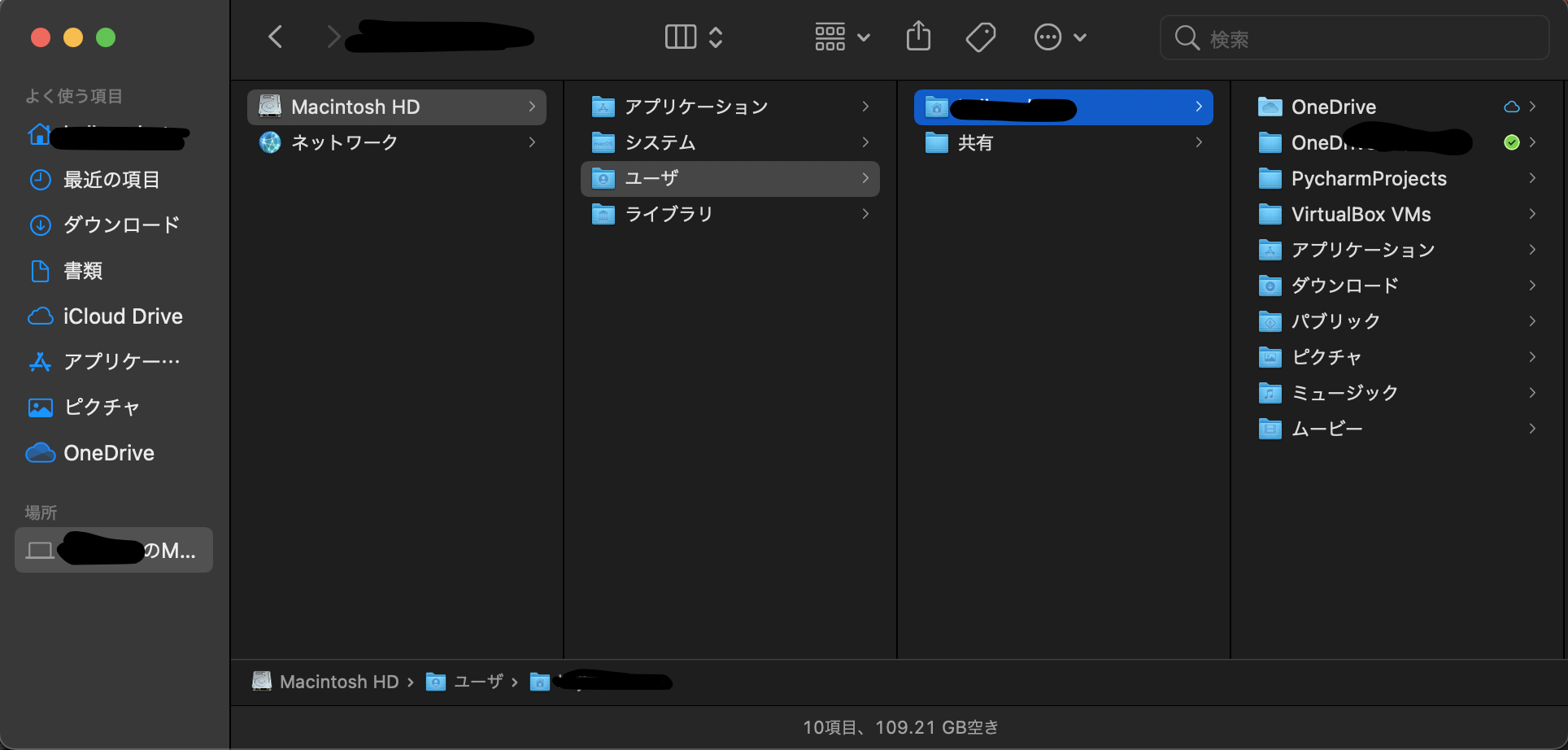Viewport: 1568px width, 750px height.
Task: Open iCloud Drive in the sidebar
Action: (x=114, y=316)
